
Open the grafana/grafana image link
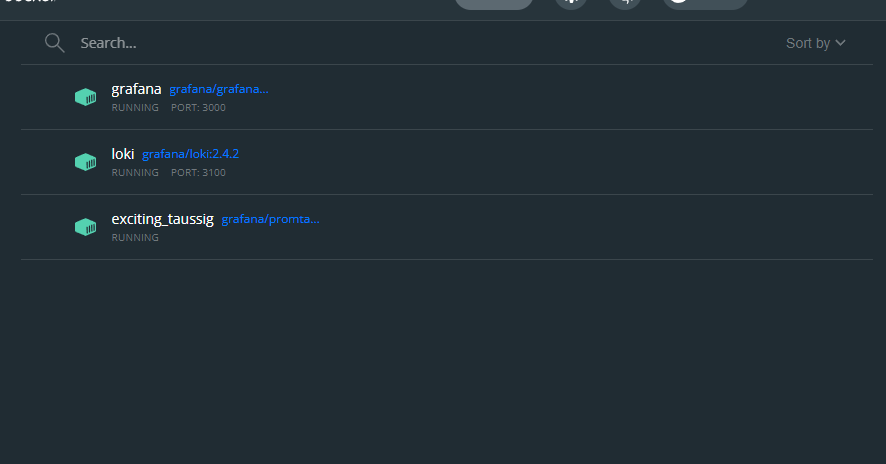[x=219, y=89]
